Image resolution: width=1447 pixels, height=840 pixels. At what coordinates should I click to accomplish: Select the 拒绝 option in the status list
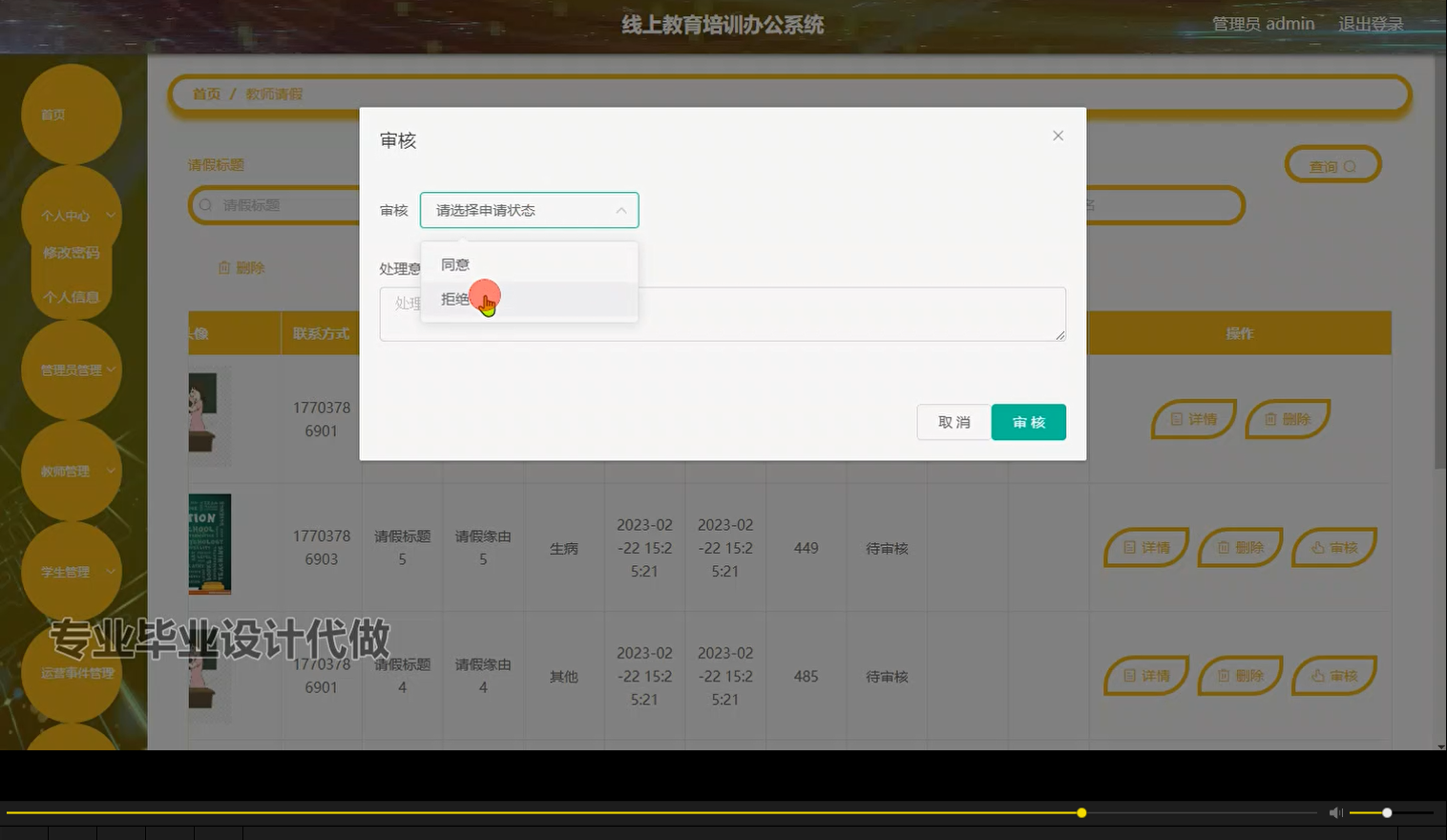pos(455,298)
